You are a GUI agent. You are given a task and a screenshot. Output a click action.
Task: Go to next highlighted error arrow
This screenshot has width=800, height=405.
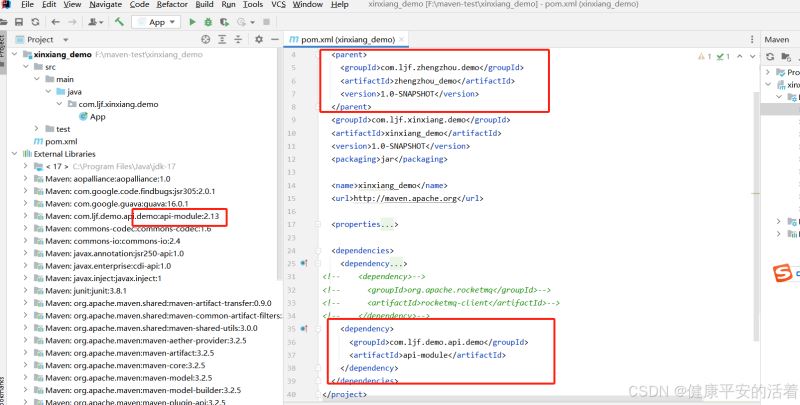(753, 56)
